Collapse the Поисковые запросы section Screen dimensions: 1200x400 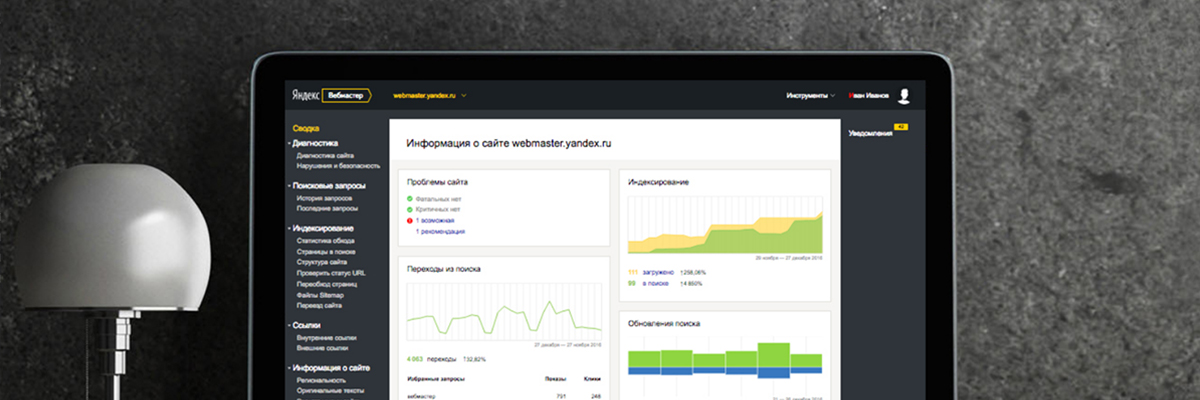[328, 186]
